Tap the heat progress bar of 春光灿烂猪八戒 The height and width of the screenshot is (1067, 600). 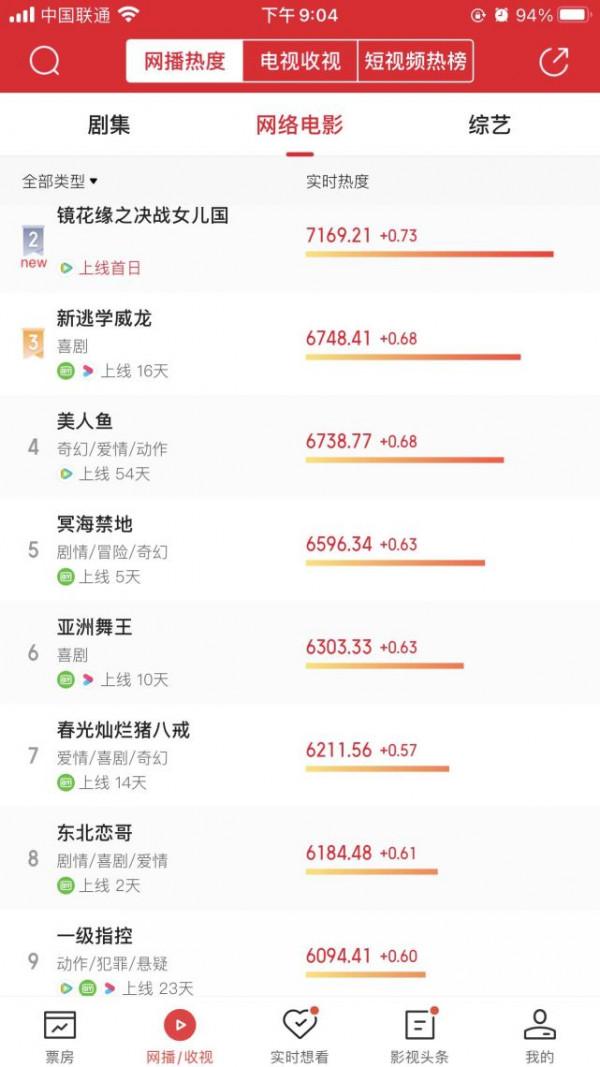[375, 770]
